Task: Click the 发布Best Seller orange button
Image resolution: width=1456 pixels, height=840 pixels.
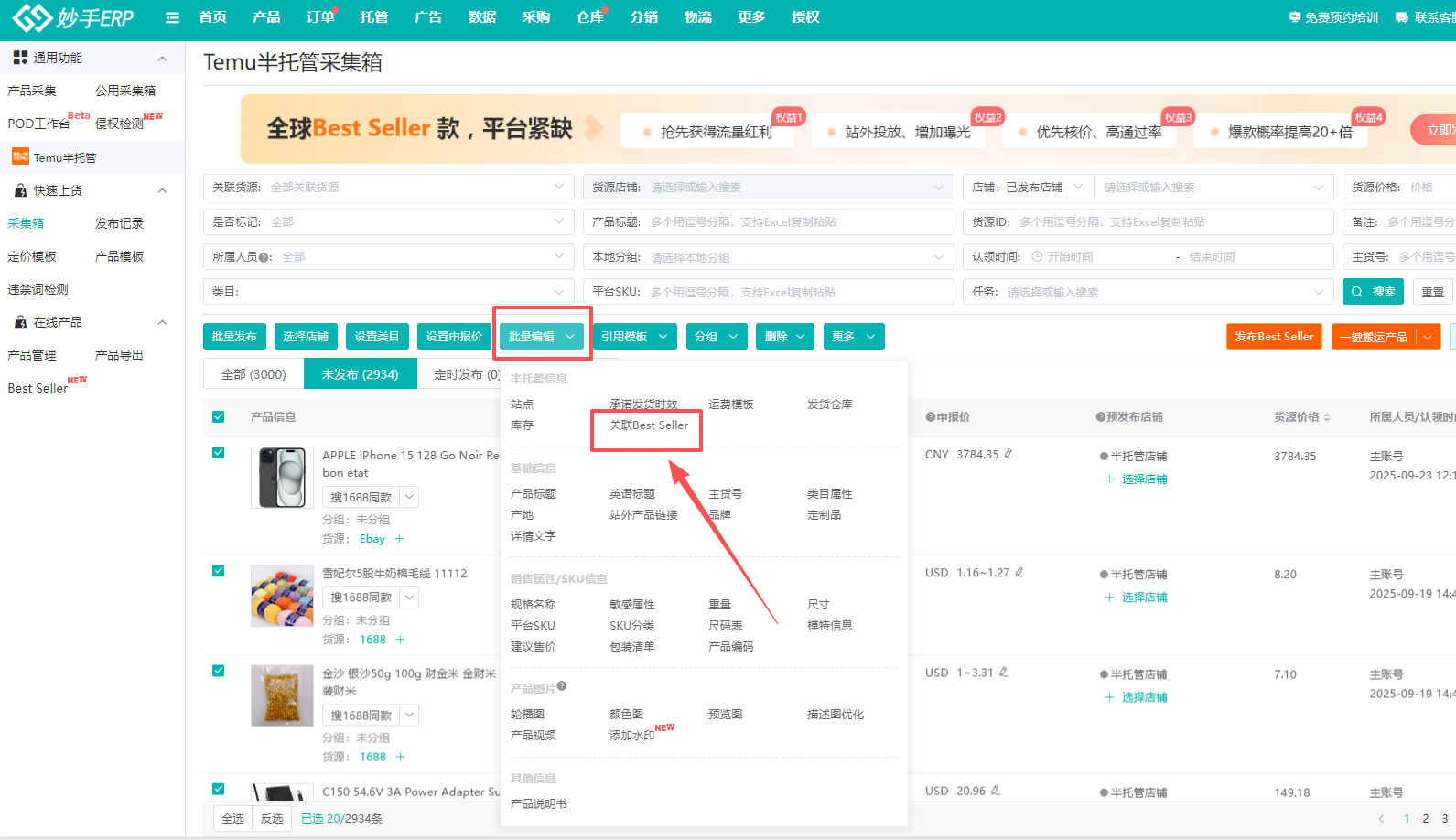Action: tap(1274, 337)
